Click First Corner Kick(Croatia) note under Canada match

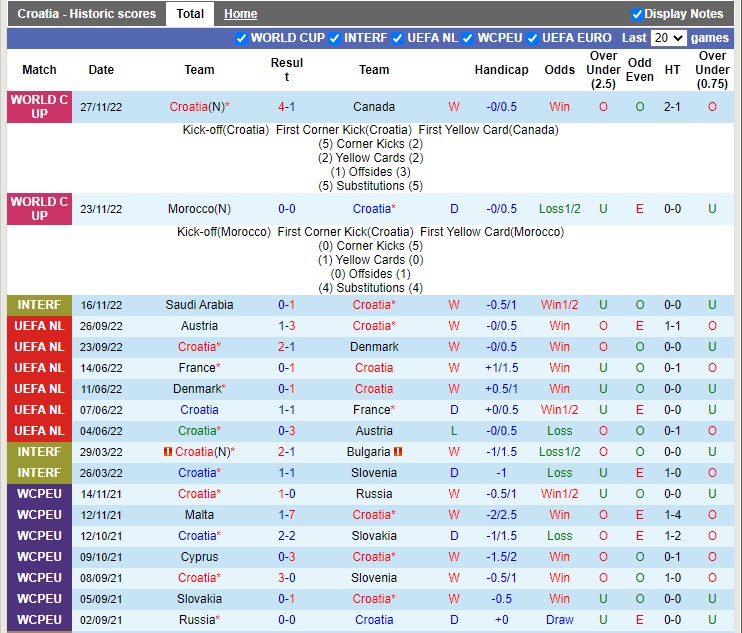click(x=344, y=130)
